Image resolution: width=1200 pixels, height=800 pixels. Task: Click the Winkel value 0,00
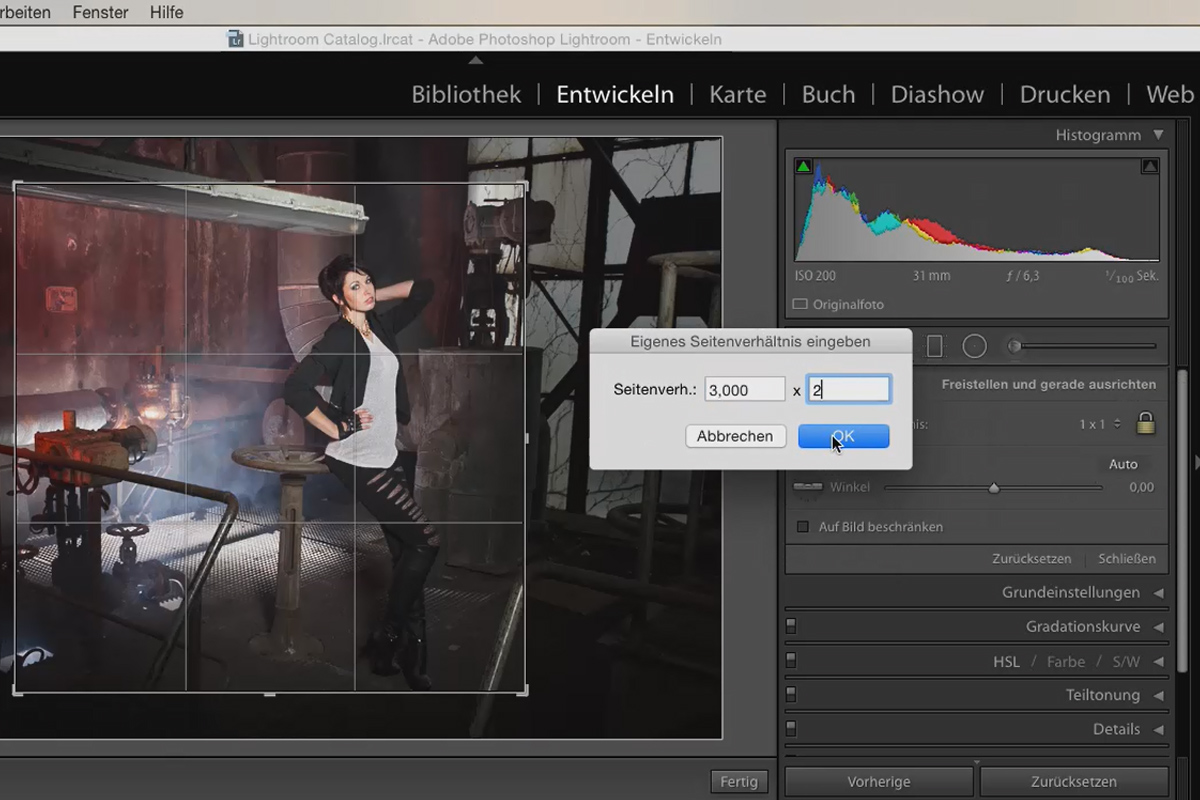tap(1141, 487)
